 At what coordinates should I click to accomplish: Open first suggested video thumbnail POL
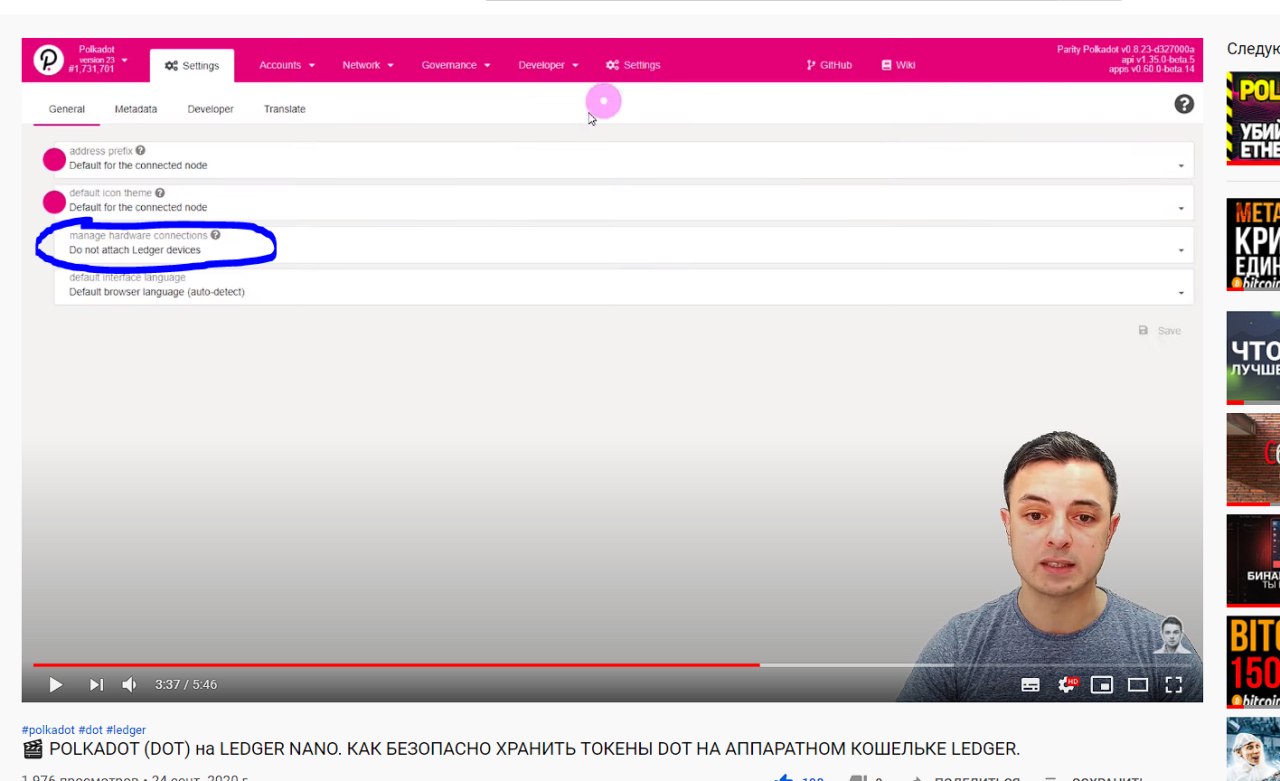pyautogui.click(x=1253, y=118)
